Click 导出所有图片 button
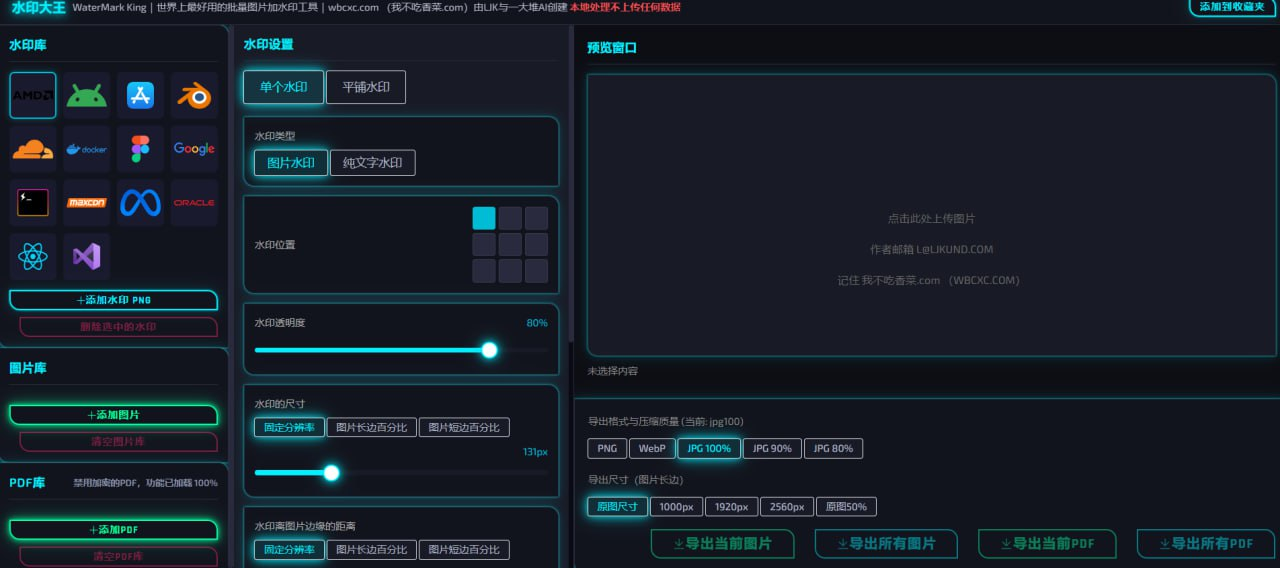1280x568 pixels. click(x=886, y=544)
